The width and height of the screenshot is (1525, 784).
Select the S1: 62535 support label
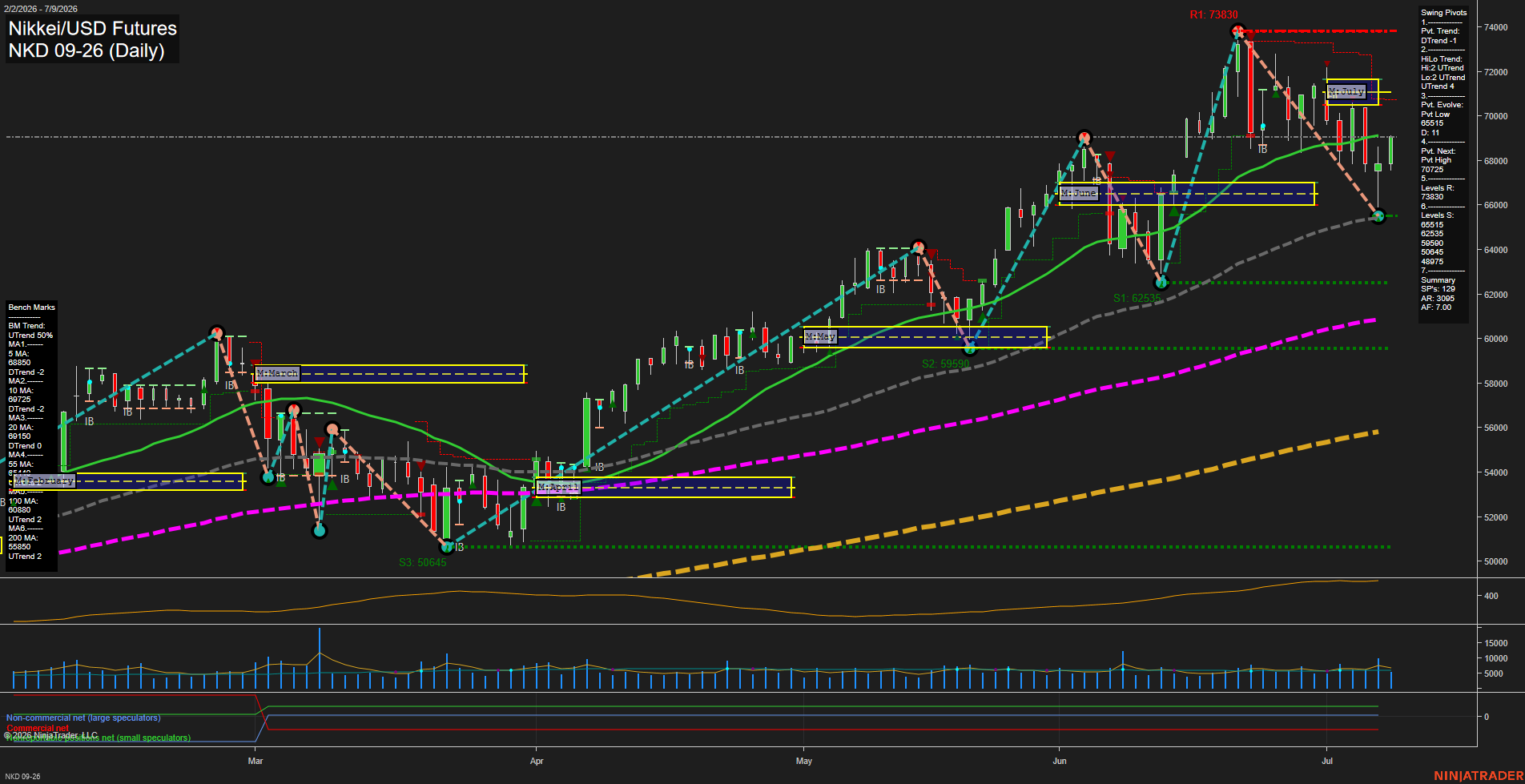pos(1137,298)
